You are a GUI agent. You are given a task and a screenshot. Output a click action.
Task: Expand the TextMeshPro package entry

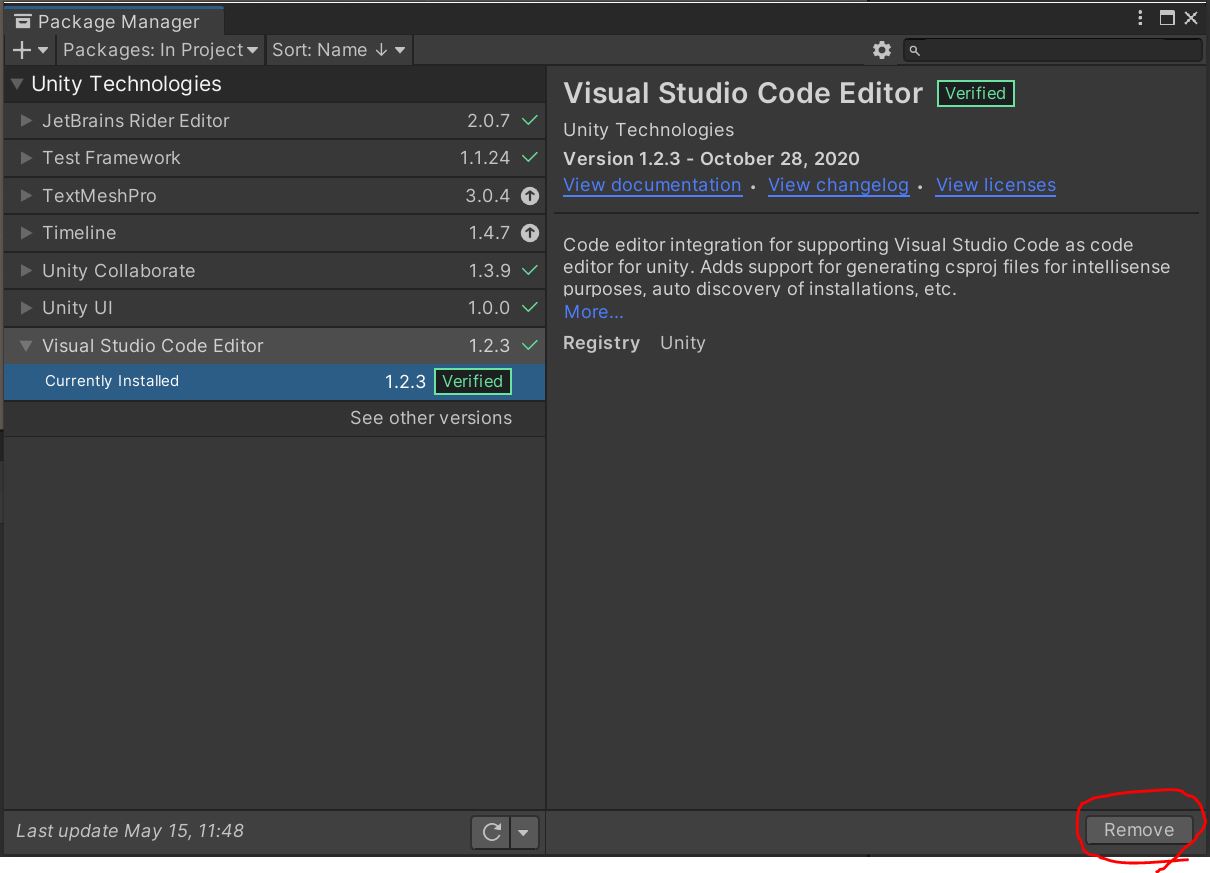[27, 196]
